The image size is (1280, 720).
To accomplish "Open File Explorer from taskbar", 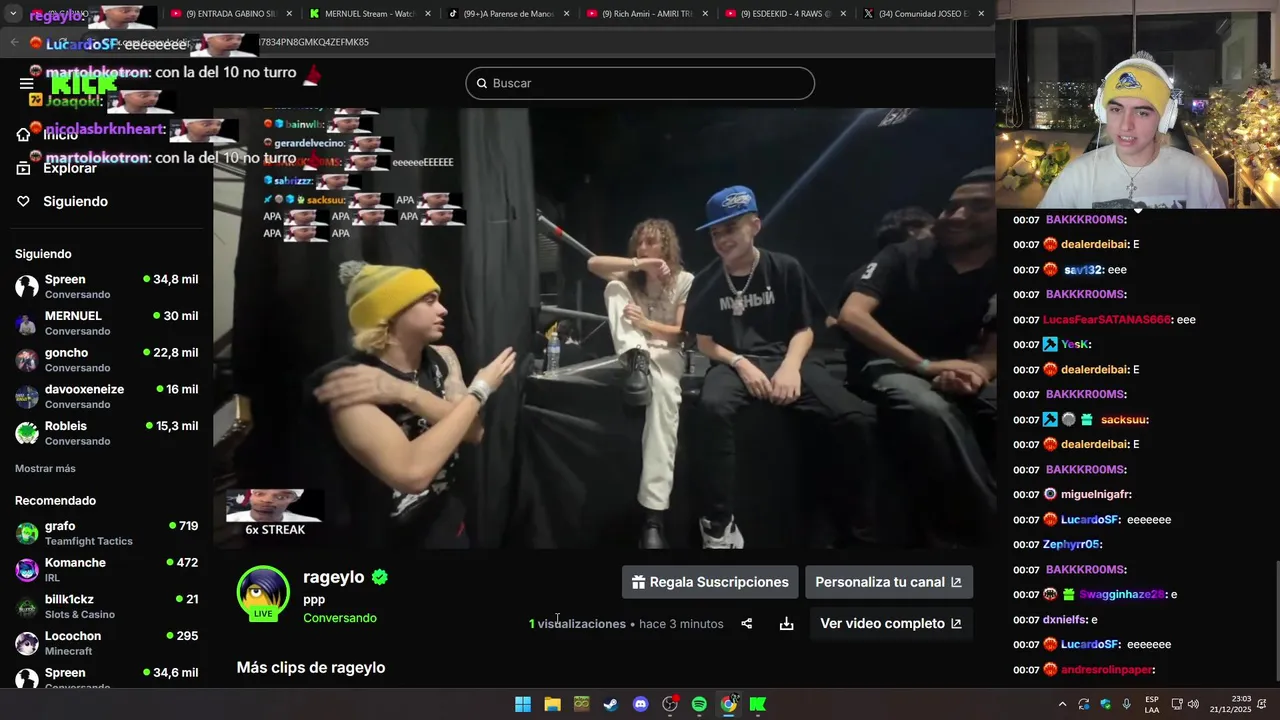I will coord(552,704).
